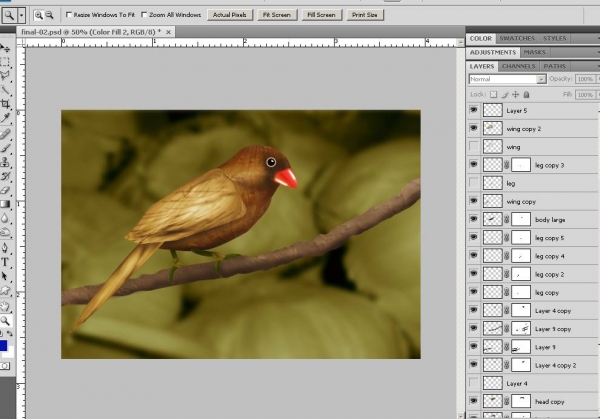
Task: Click the Zoom In magnifier in options bar
Action: [x=39, y=15]
